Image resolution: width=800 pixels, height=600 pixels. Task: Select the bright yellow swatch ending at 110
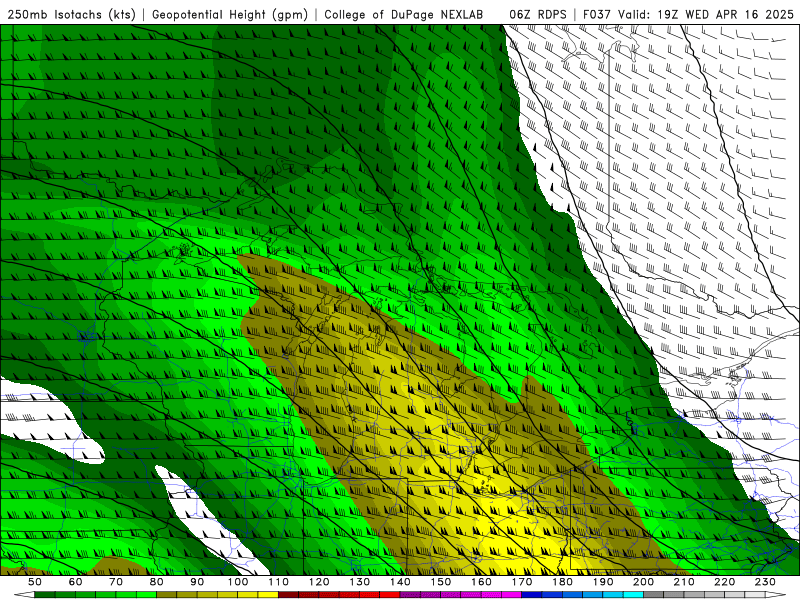click(x=268, y=595)
